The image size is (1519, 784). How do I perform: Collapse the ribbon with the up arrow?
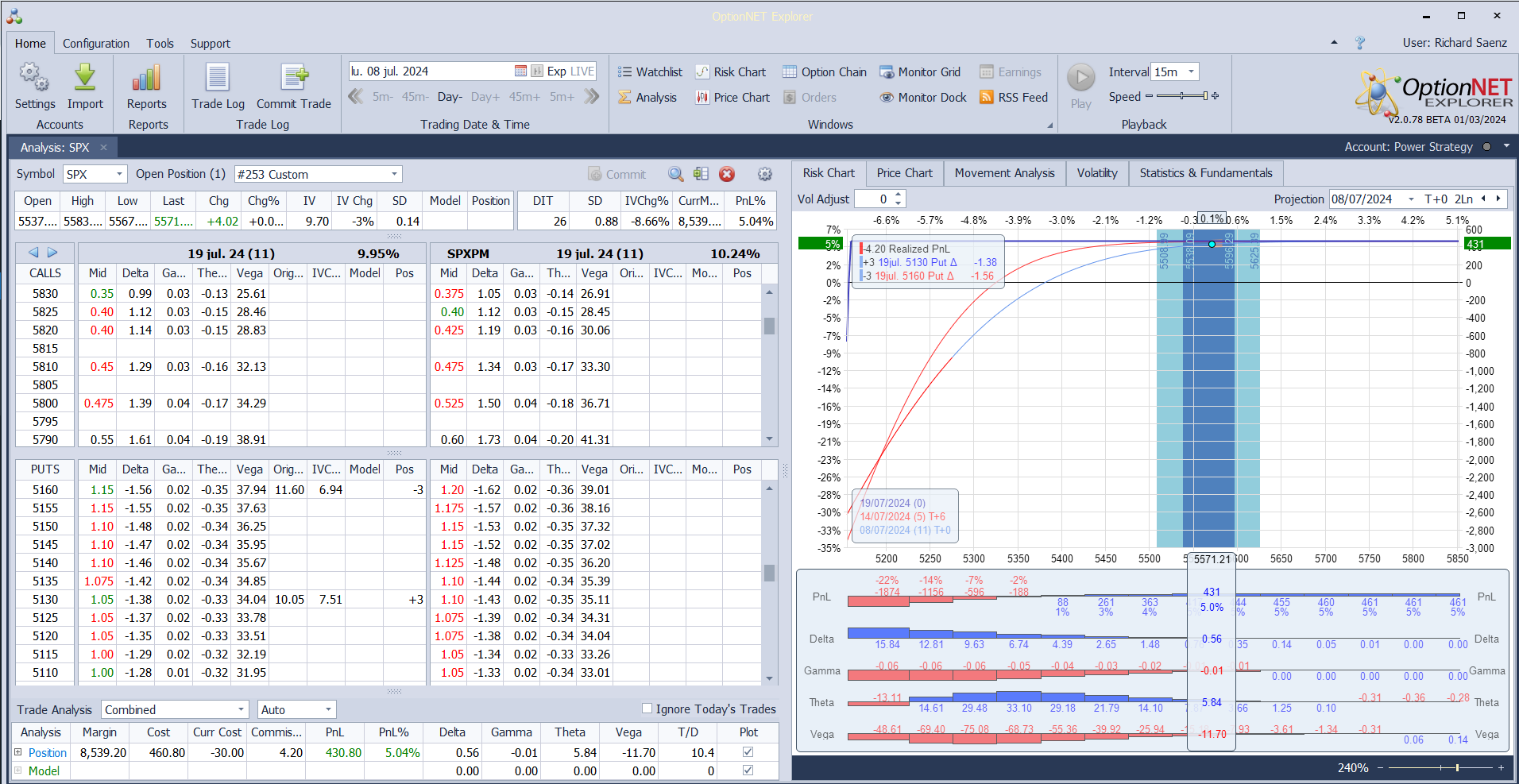coord(1334,43)
